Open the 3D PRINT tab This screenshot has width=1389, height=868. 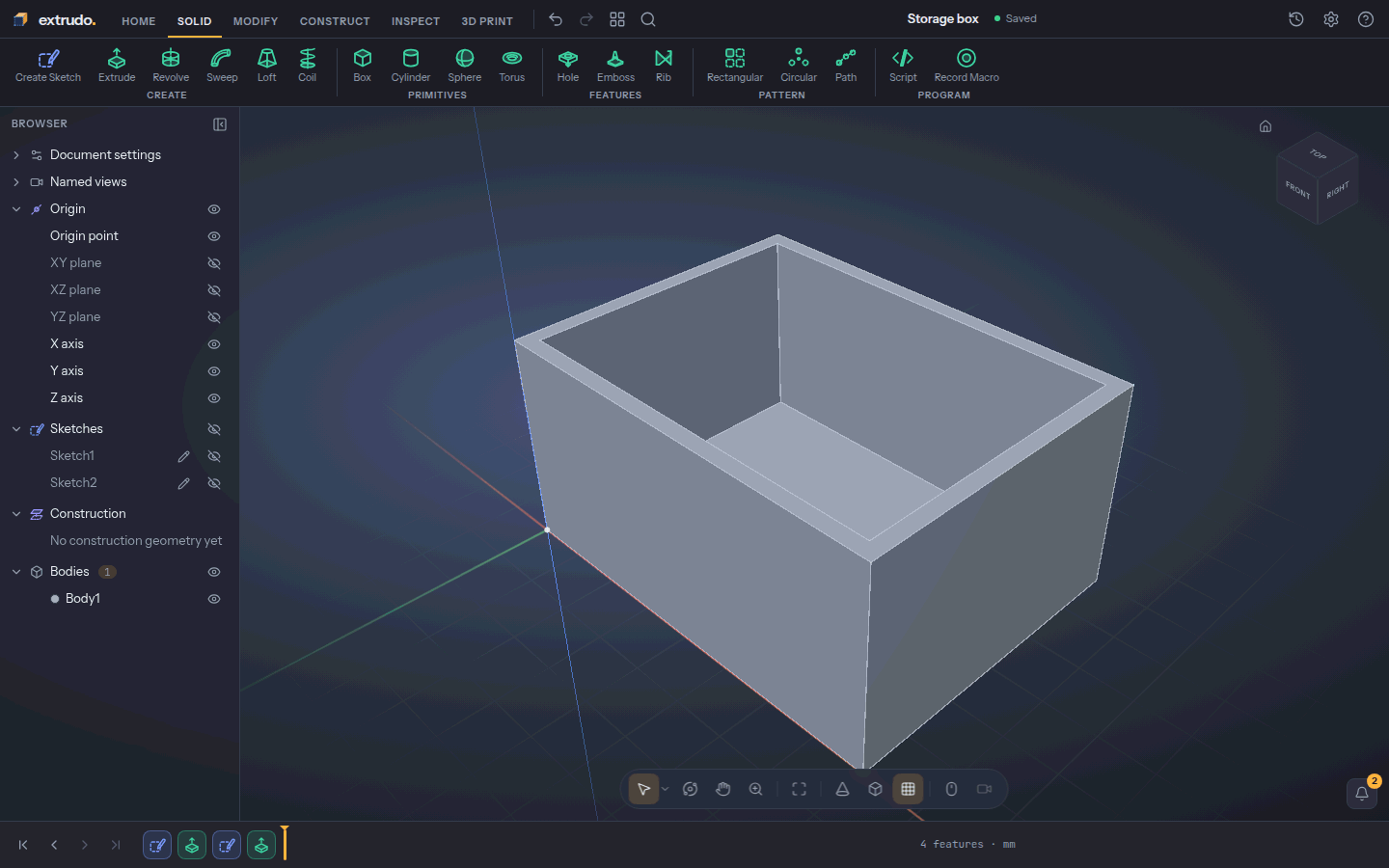click(487, 21)
